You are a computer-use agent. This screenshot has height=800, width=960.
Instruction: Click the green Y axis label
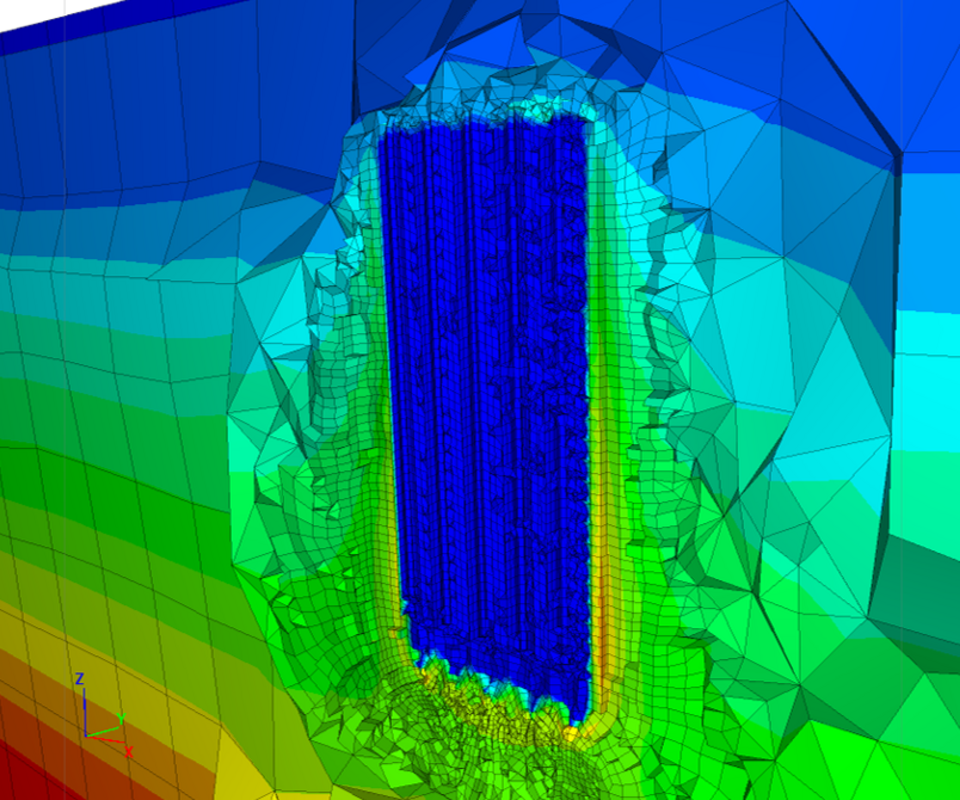(x=121, y=719)
